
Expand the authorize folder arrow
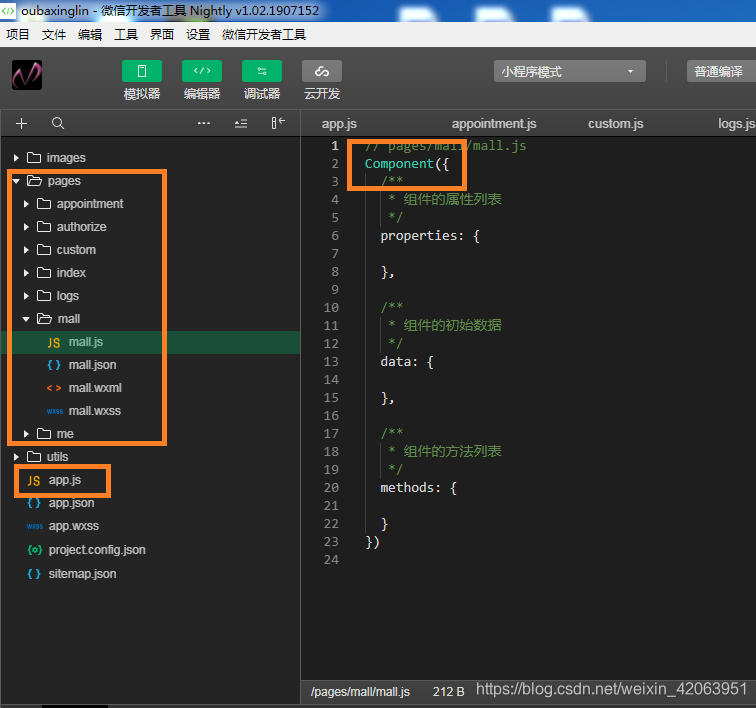[26, 227]
